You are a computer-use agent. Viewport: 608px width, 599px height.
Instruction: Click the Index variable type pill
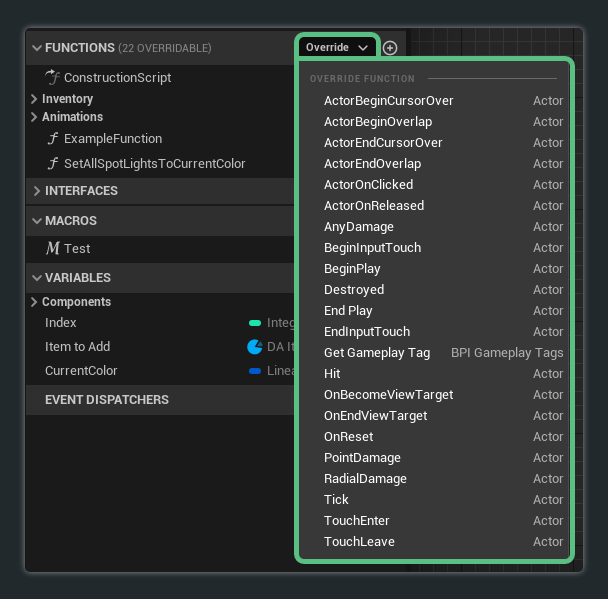coord(255,323)
